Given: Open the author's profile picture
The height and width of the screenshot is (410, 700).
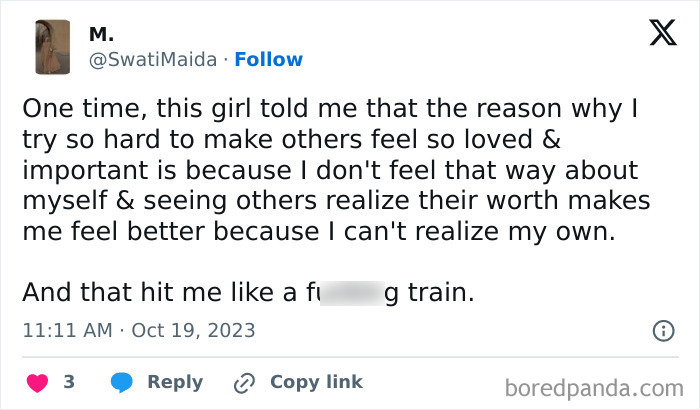Looking at the screenshot, I should click(52, 47).
